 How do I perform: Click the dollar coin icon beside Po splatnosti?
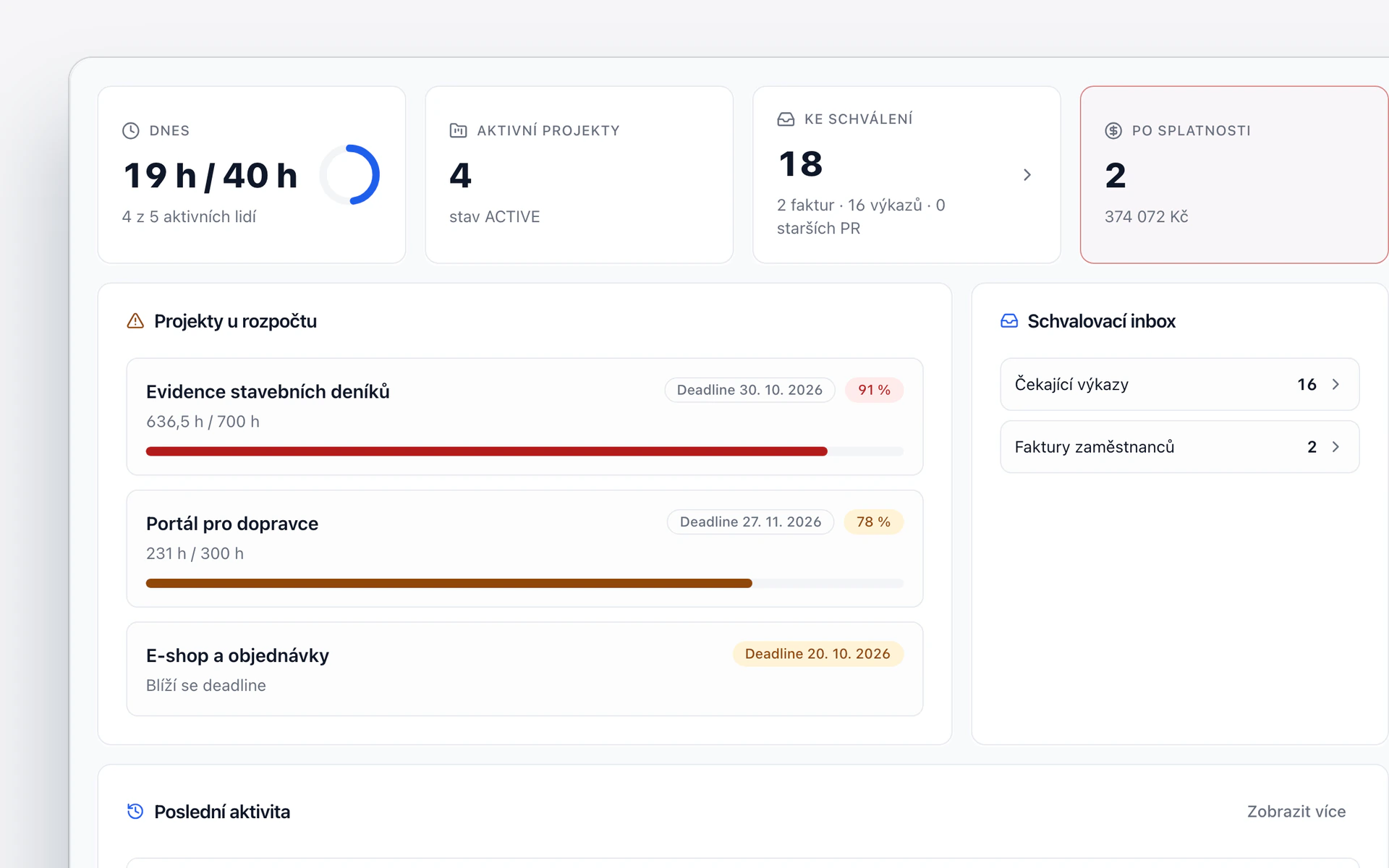(x=1113, y=130)
